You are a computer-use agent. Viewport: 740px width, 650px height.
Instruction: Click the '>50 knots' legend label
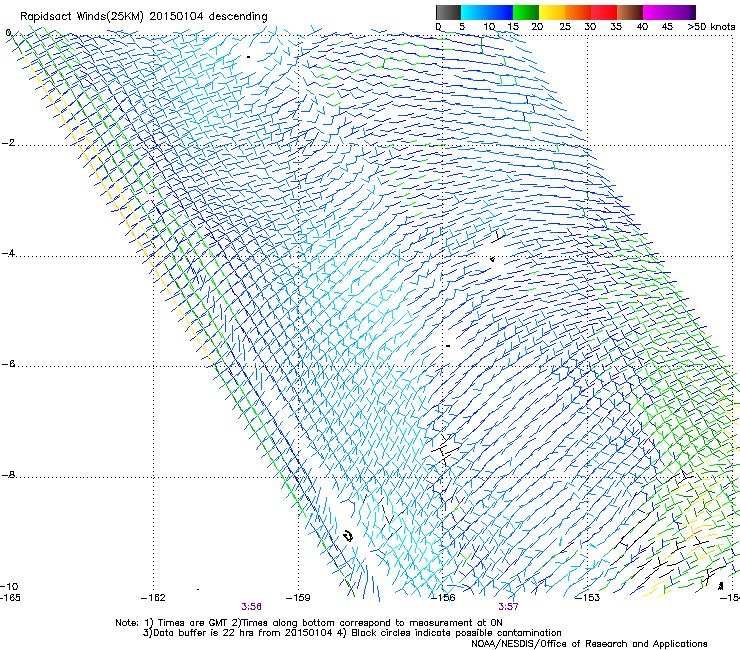point(711,27)
